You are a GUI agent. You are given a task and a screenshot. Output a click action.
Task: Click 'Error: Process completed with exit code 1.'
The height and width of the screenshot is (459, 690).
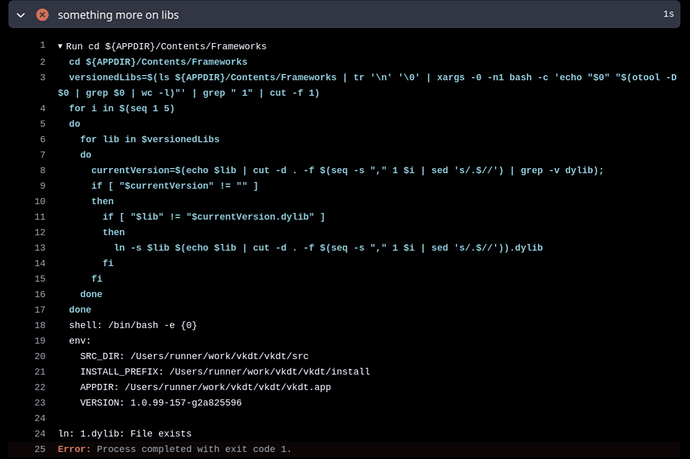[174, 449]
